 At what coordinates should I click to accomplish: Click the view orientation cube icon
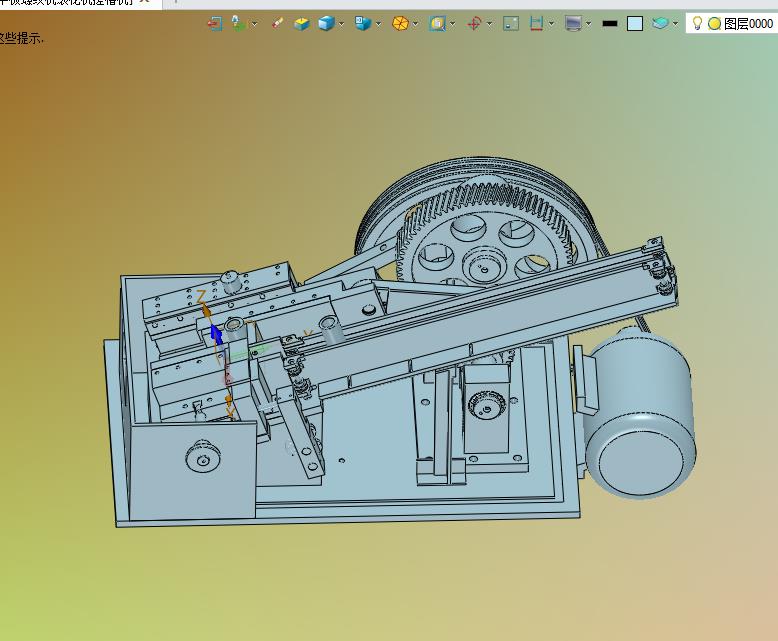point(363,23)
